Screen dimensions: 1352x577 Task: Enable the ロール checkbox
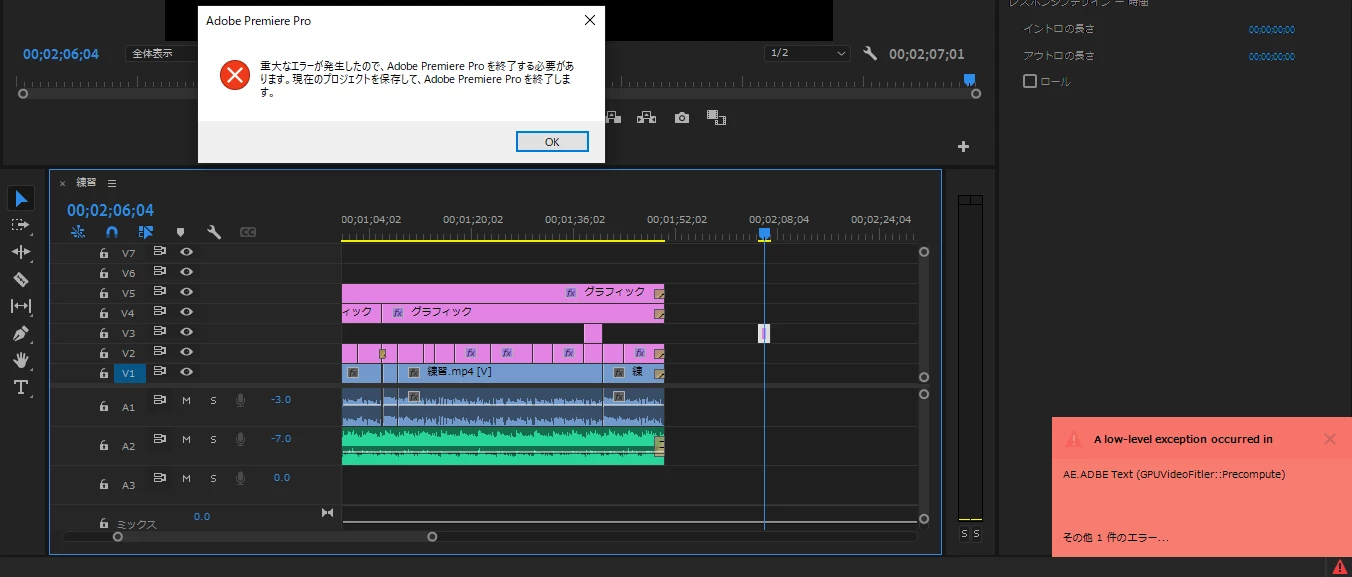[1030, 81]
